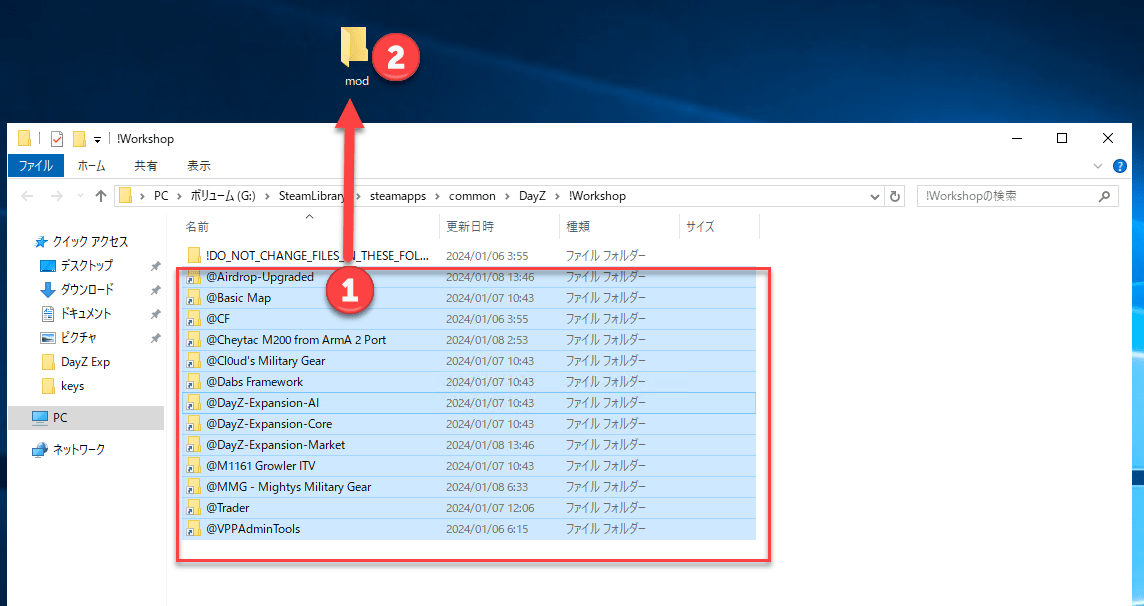Click the !Workshop window folder icon in titlebar
The height and width of the screenshot is (606, 1144).
coord(24,139)
